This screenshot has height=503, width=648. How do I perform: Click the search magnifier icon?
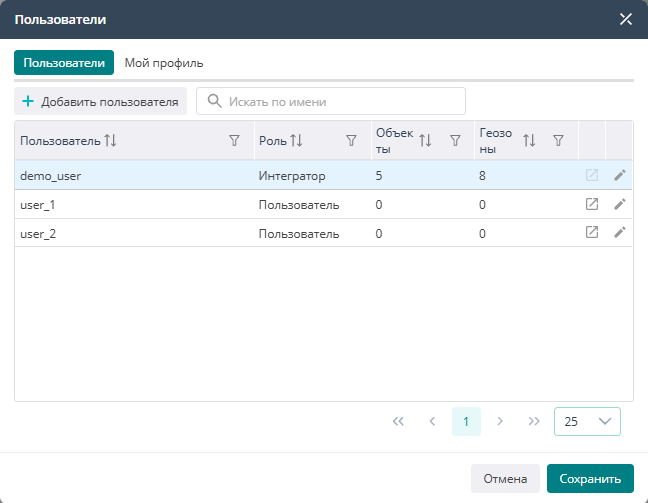(x=214, y=101)
